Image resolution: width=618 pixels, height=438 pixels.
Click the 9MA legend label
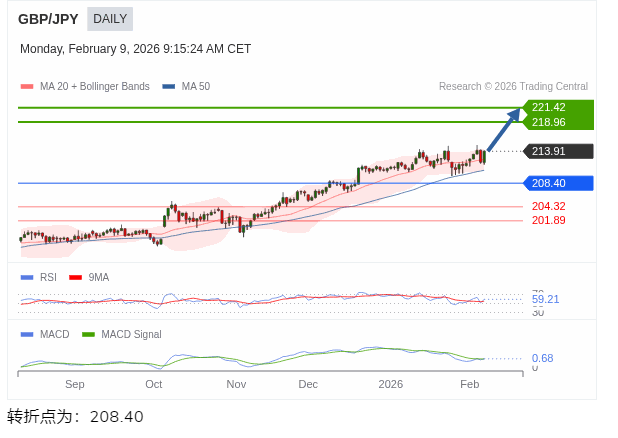coord(99,278)
